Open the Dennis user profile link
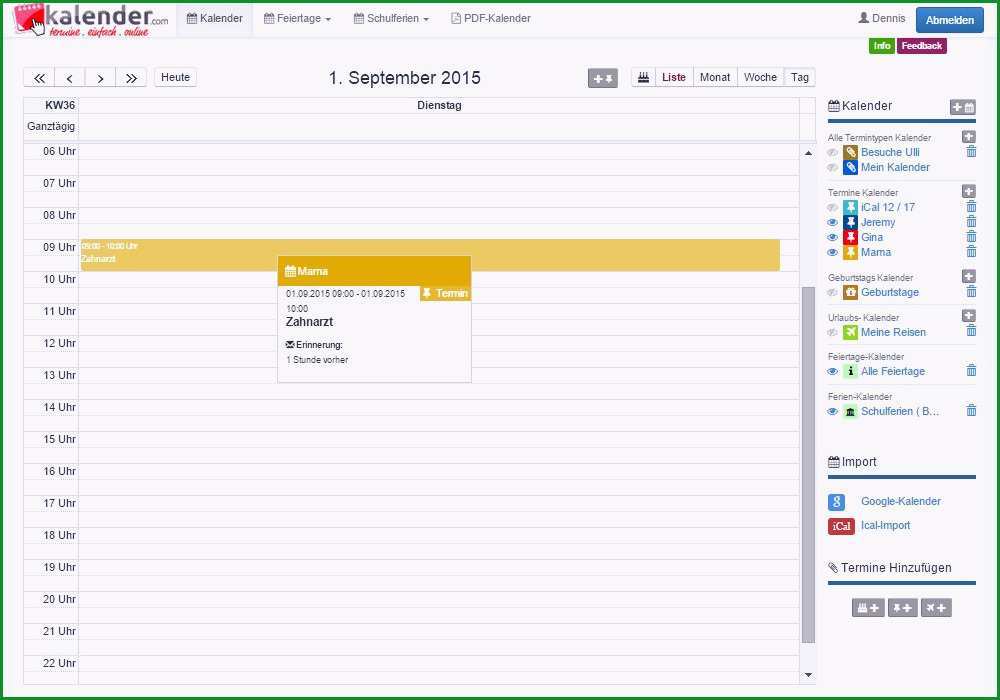The height and width of the screenshot is (700, 1000). pos(882,18)
